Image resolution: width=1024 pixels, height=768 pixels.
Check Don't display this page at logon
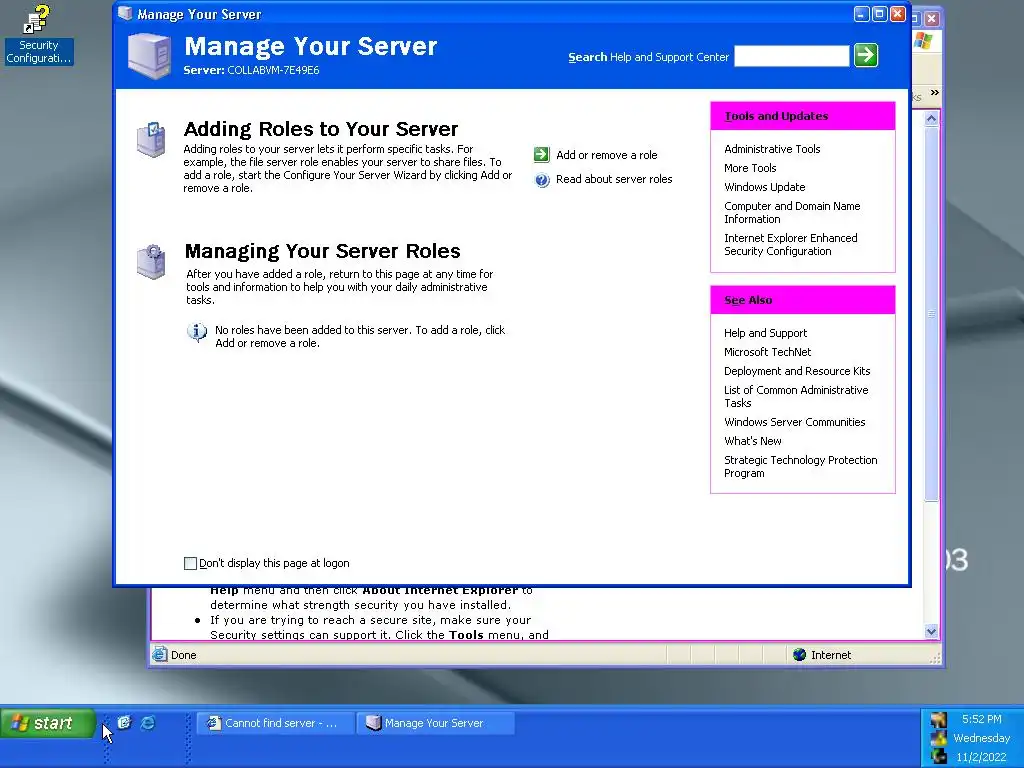coord(190,564)
